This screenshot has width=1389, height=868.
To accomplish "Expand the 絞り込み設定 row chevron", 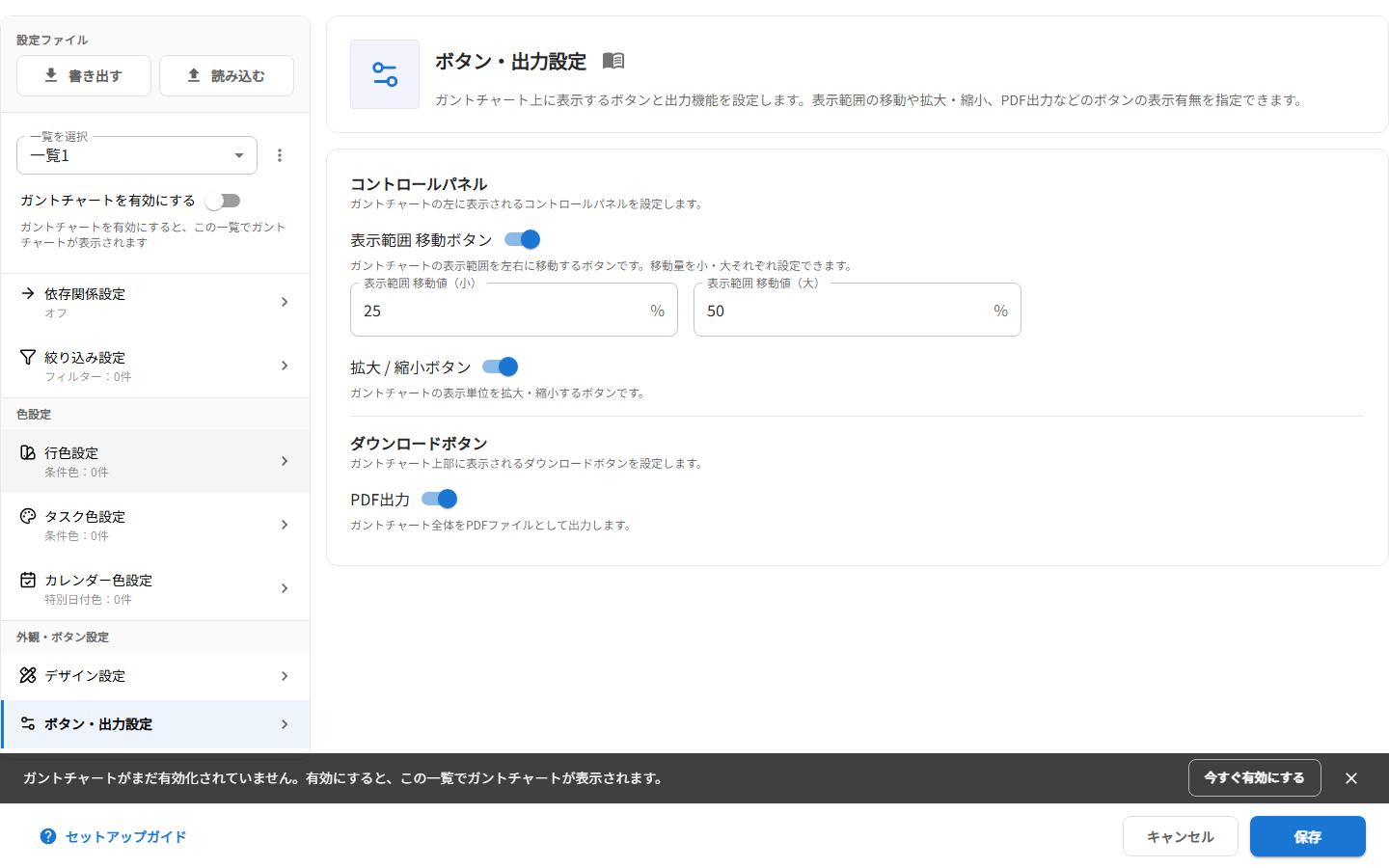I will 285,366.
